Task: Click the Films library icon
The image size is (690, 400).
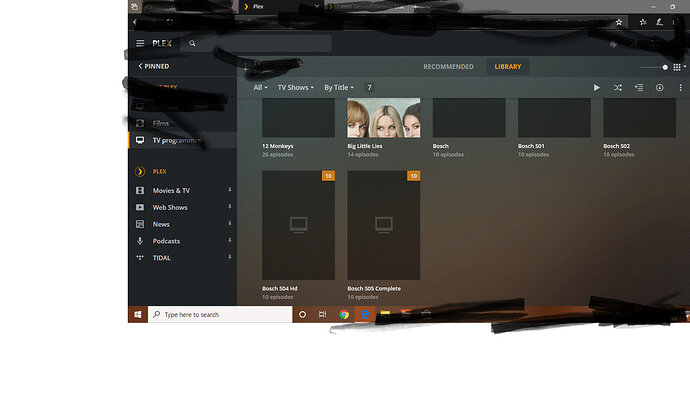Action: (x=140, y=123)
